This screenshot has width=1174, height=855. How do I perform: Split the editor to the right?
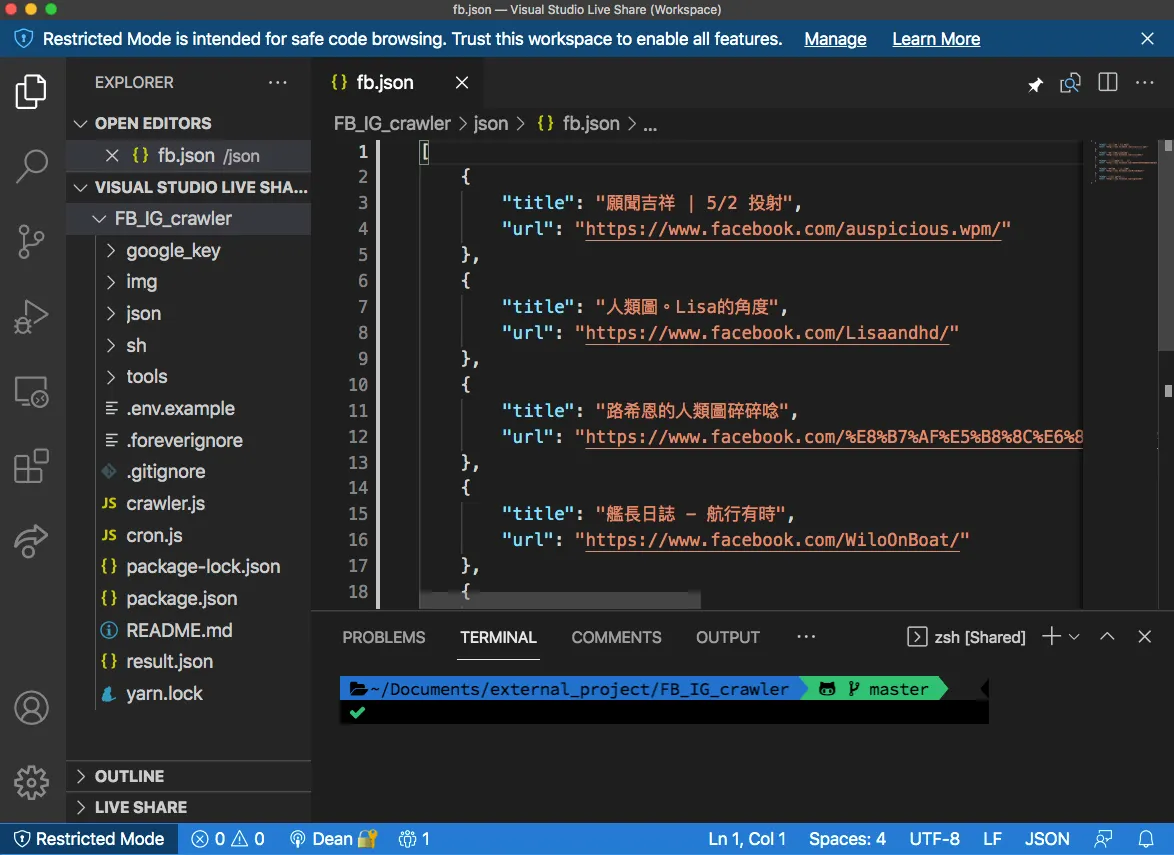tap(1108, 82)
